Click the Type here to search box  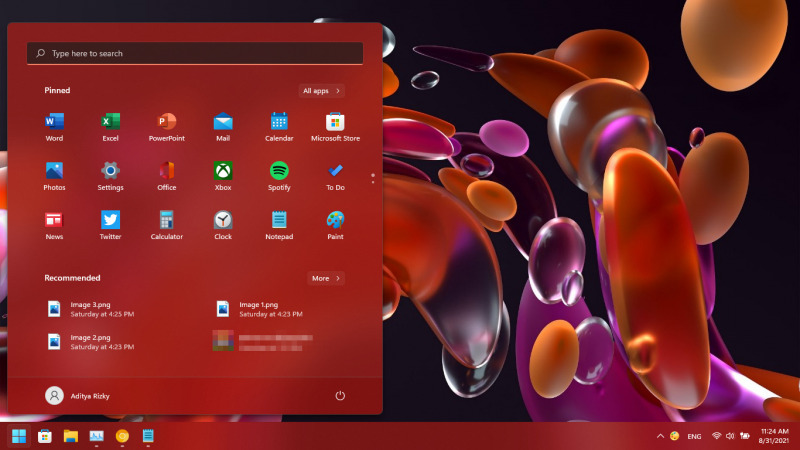[195, 53]
